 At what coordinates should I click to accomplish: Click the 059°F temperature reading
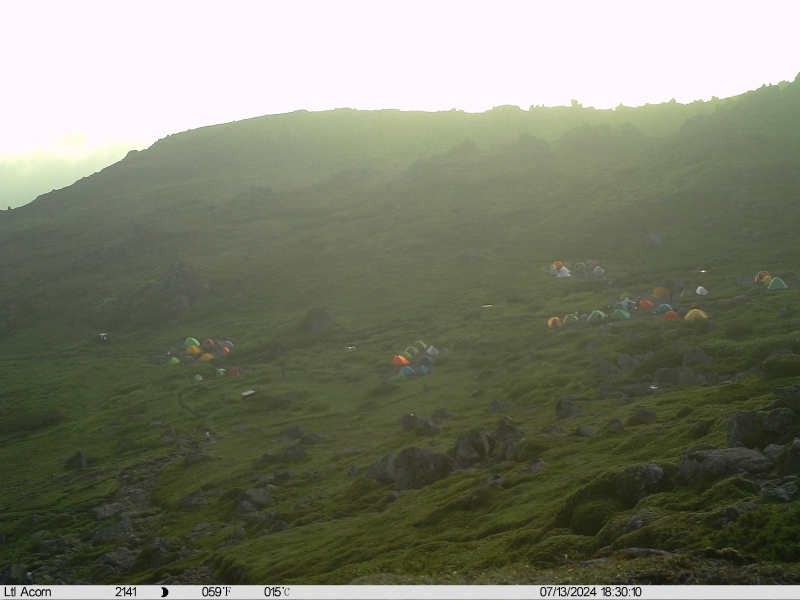[216, 592]
